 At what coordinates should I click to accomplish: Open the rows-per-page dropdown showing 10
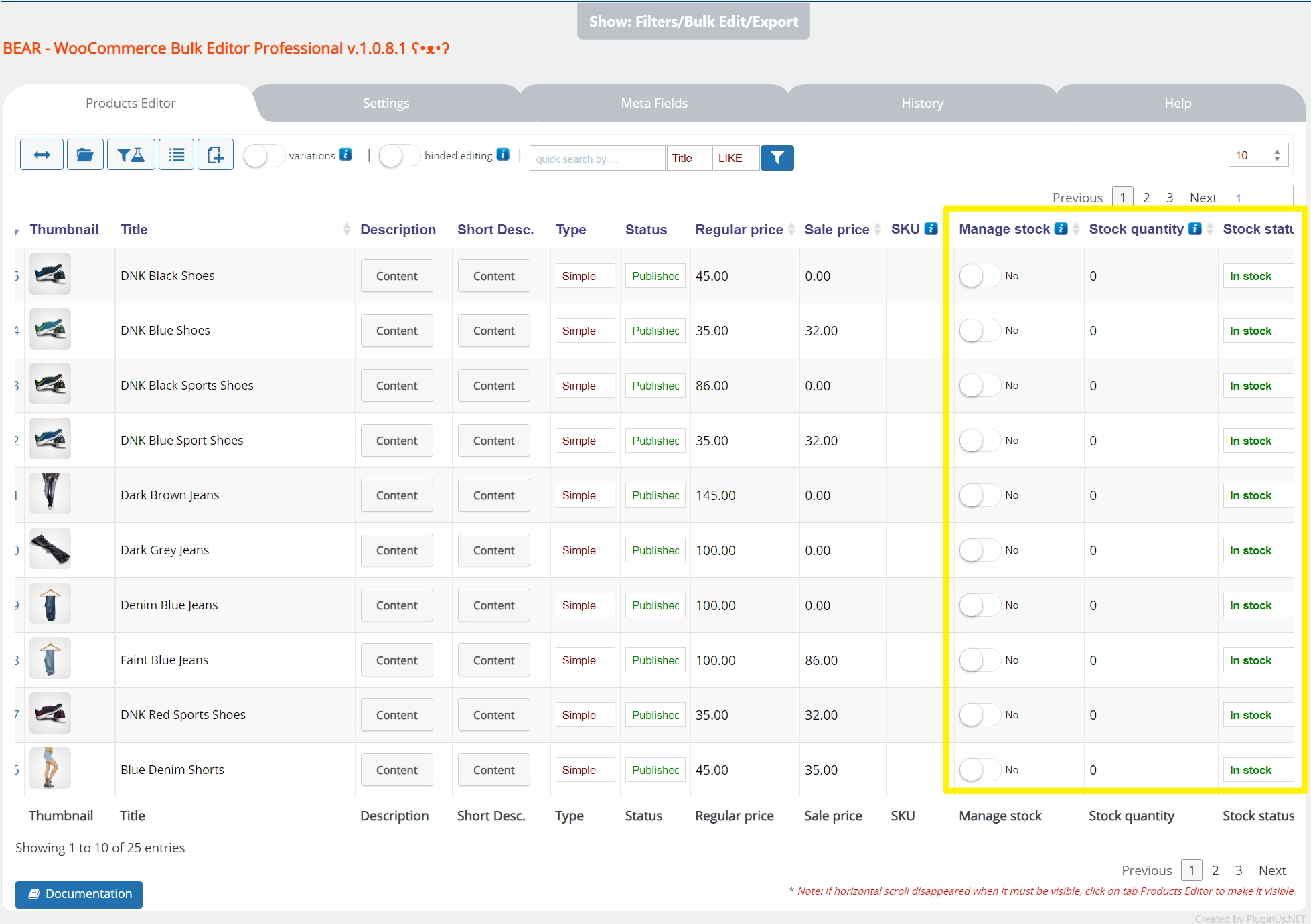[x=1258, y=155]
